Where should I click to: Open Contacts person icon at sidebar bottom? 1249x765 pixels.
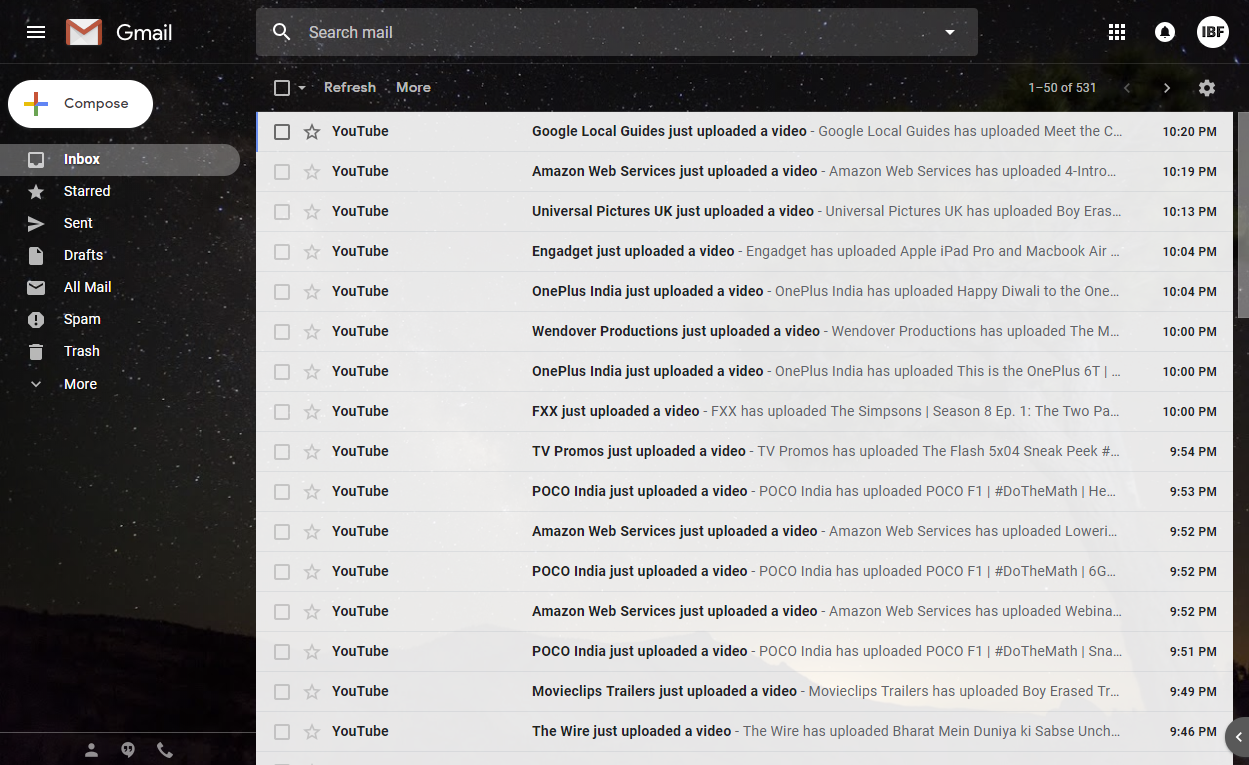[92, 750]
